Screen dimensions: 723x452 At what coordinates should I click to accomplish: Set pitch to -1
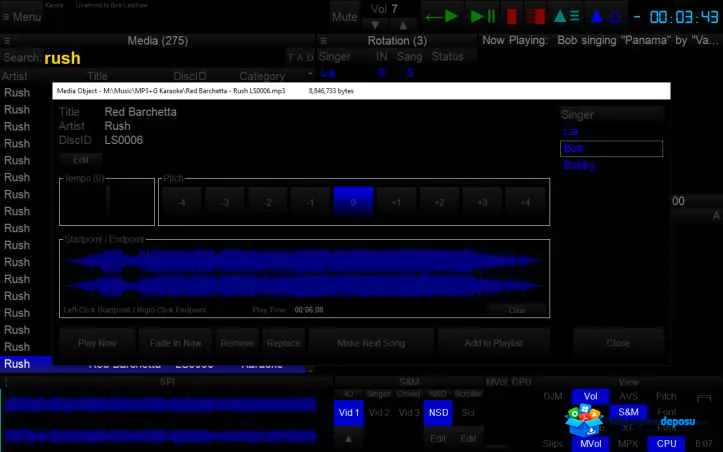click(310, 202)
